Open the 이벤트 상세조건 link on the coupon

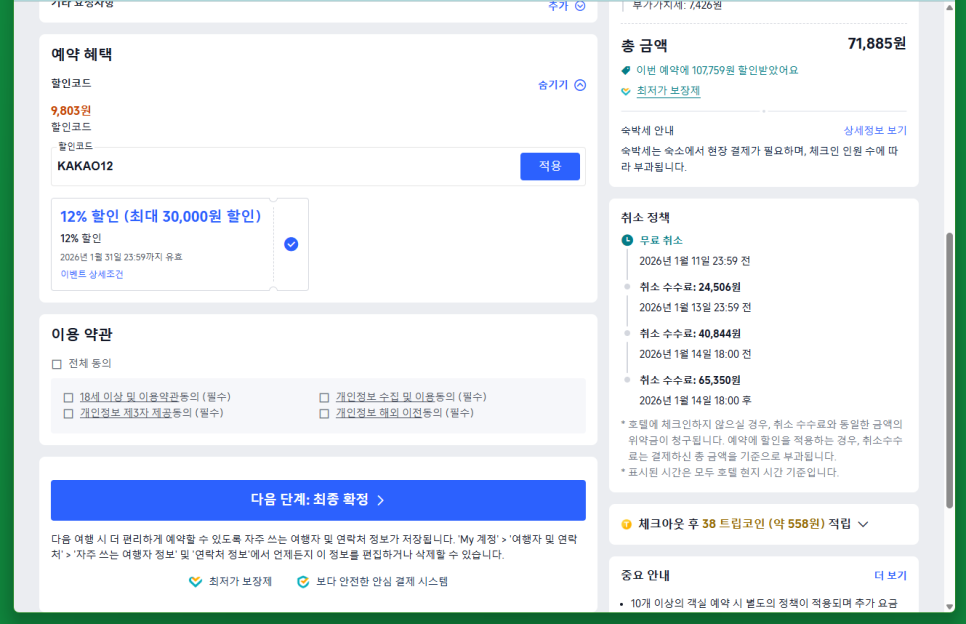click(93, 274)
